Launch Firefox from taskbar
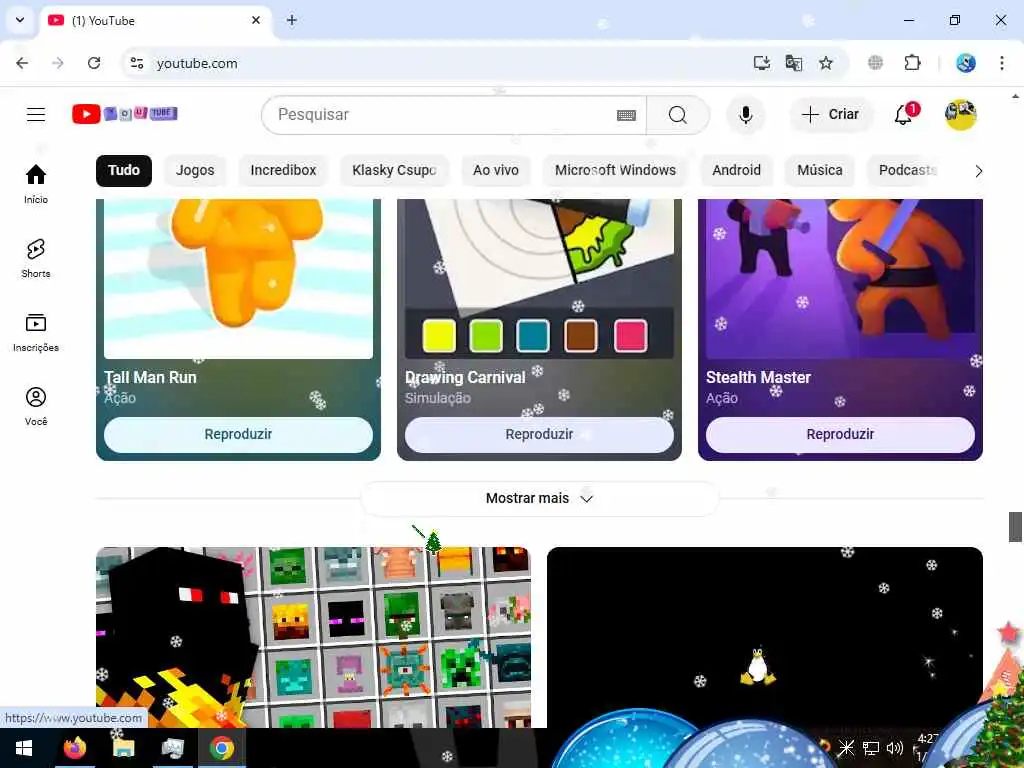Image resolution: width=1024 pixels, height=768 pixels. coord(74,748)
